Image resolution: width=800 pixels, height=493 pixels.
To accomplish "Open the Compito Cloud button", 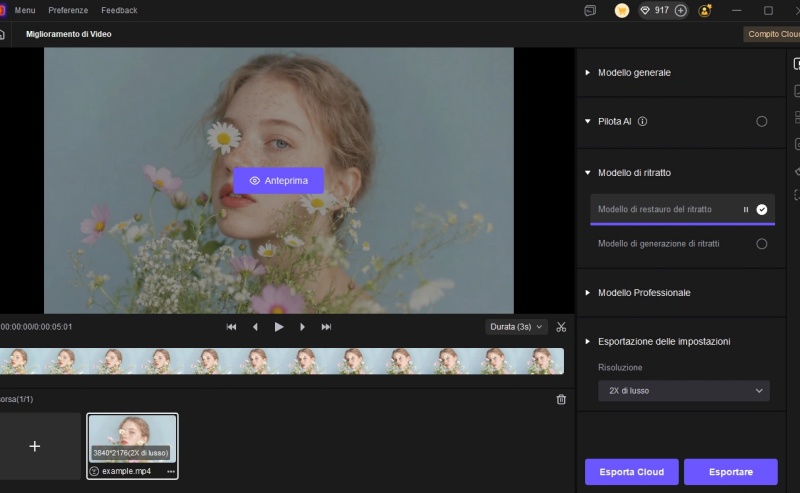I will click(x=772, y=34).
